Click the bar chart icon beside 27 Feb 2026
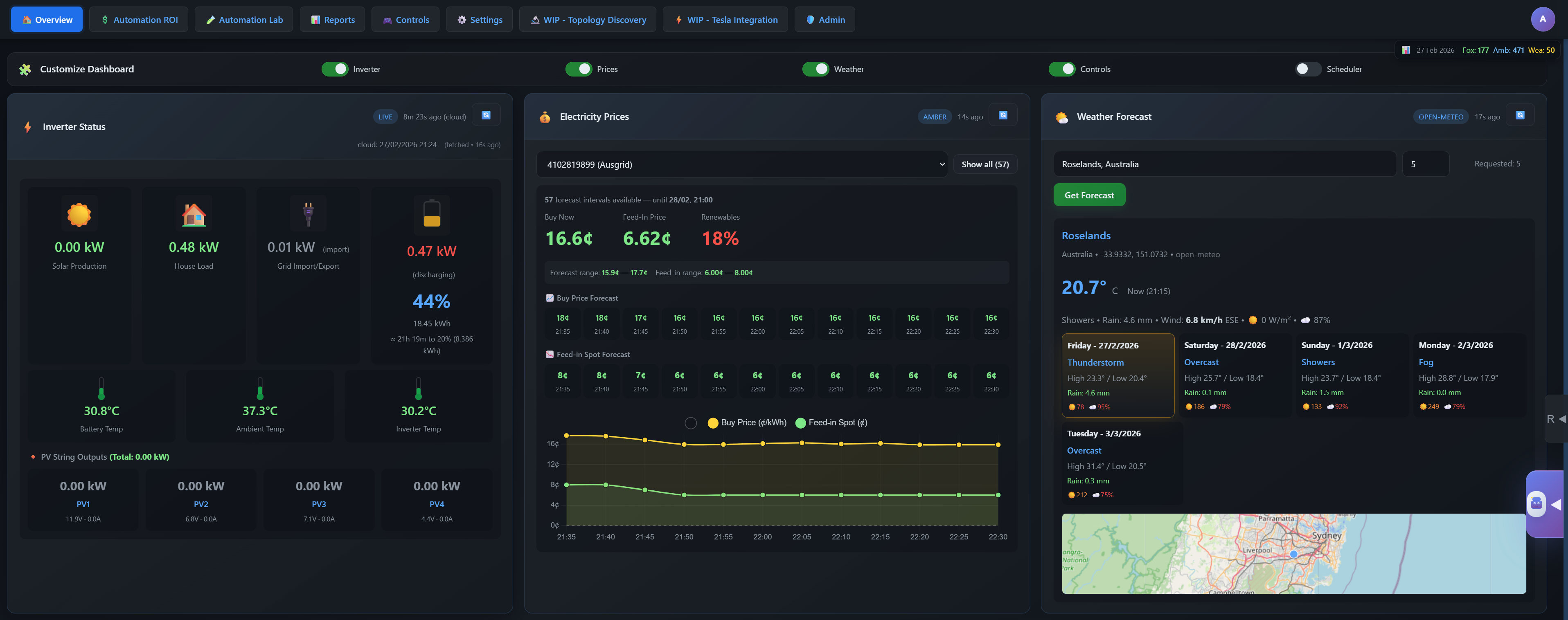1568x620 pixels. click(x=1406, y=50)
